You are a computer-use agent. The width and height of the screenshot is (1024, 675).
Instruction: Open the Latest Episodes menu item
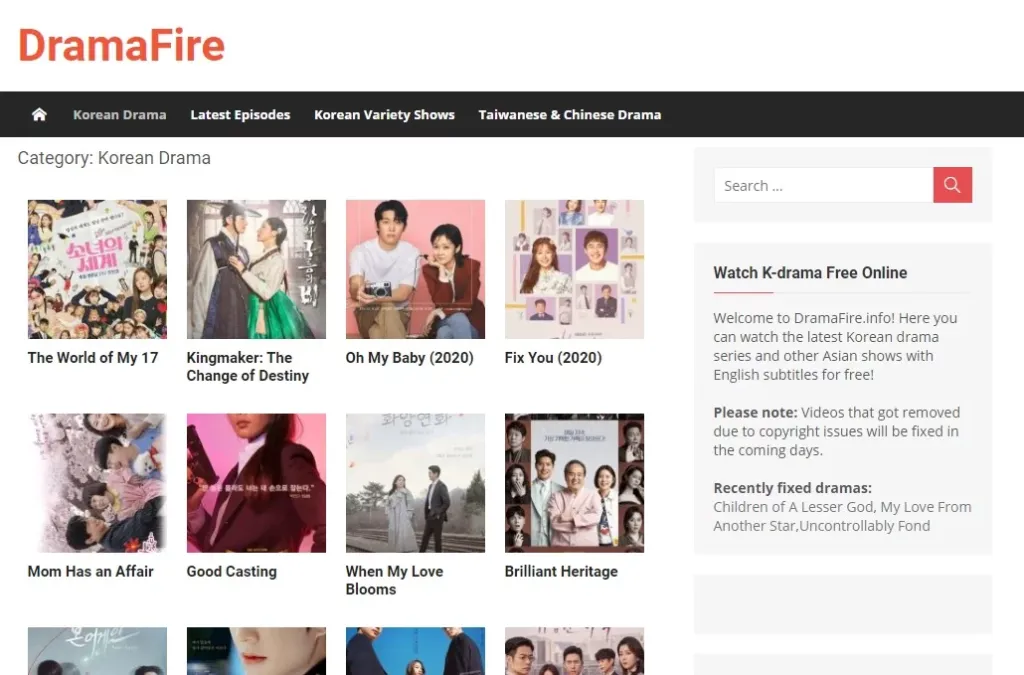pyautogui.click(x=240, y=114)
